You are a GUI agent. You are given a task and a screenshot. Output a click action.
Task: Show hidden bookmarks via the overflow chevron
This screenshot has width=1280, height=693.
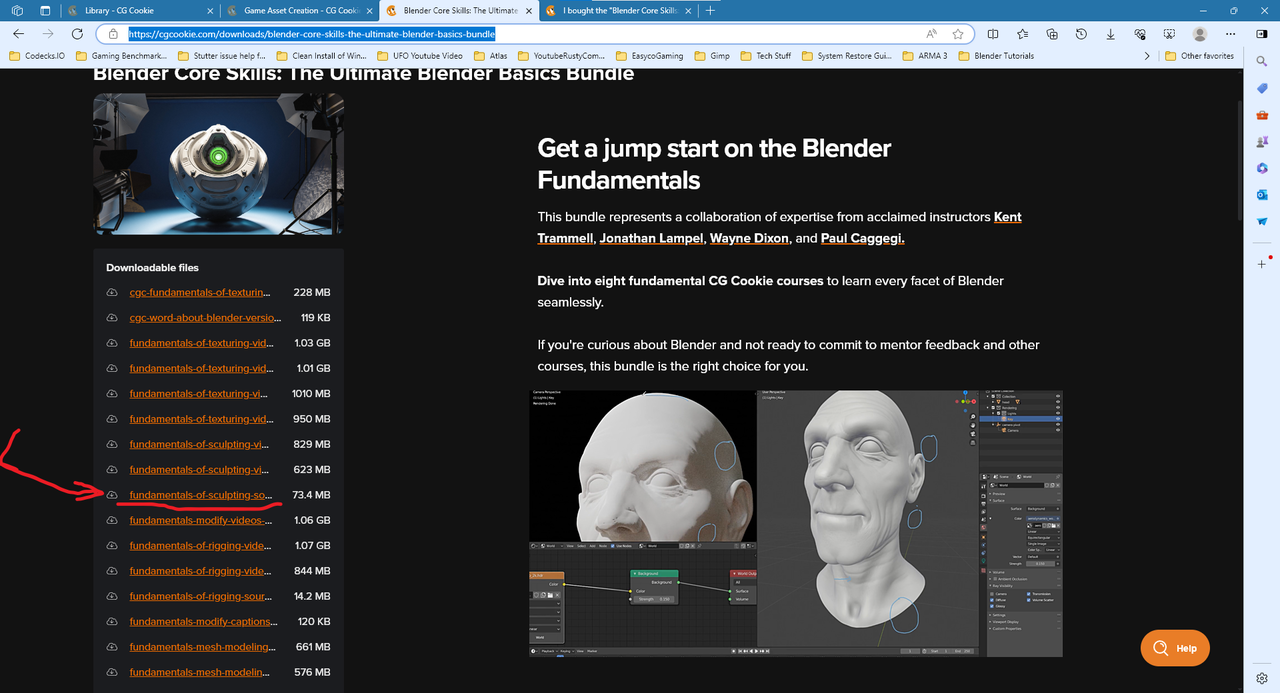[1146, 56]
